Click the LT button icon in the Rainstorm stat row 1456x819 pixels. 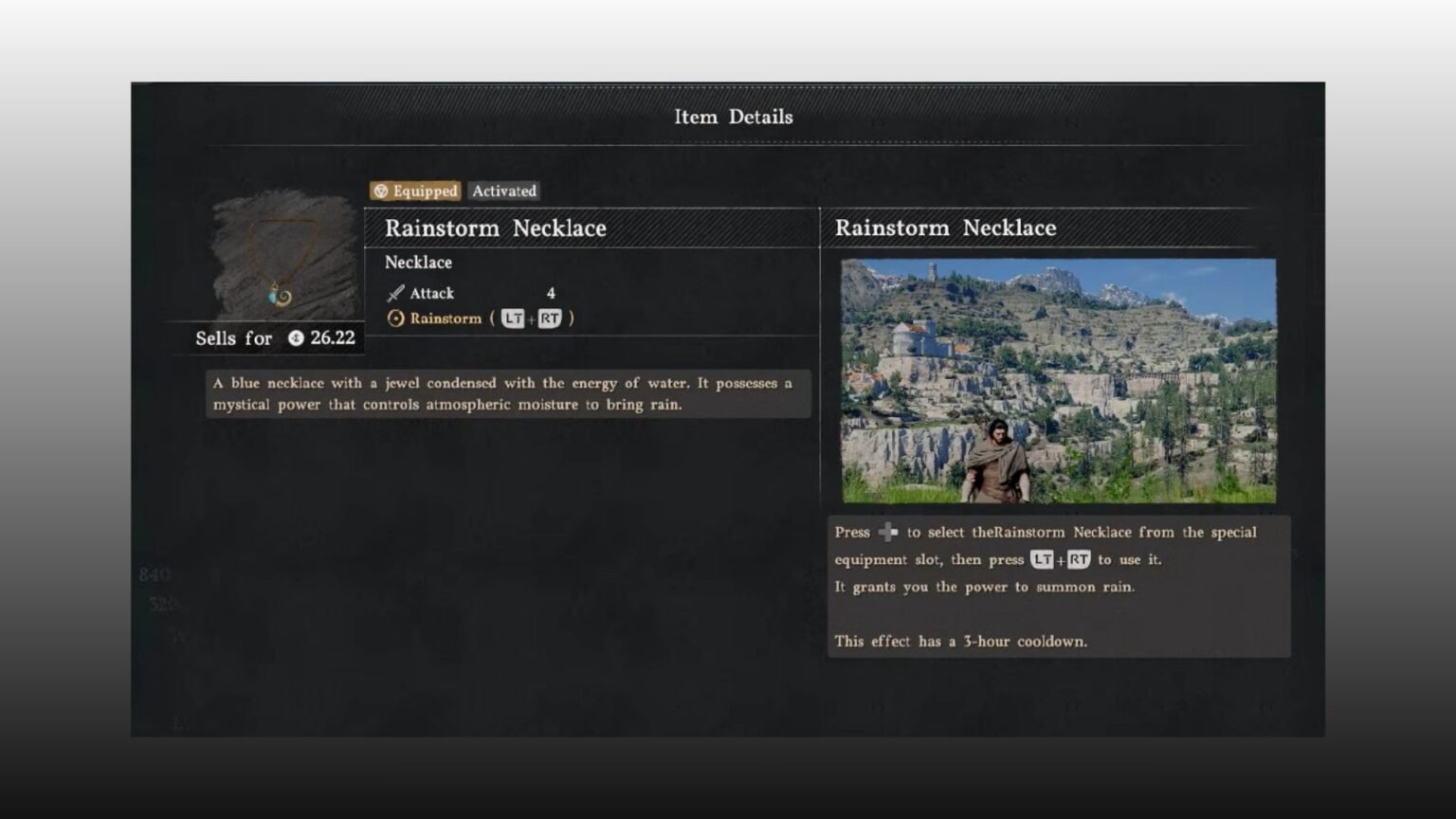click(513, 319)
